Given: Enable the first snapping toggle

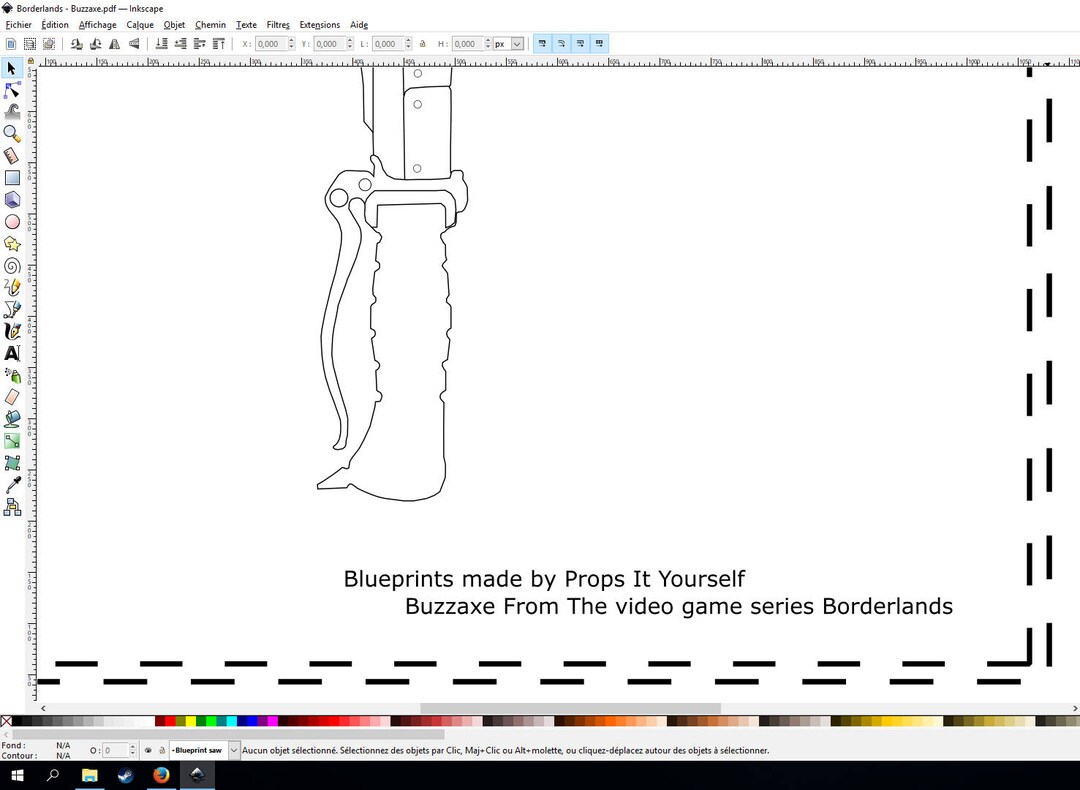Looking at the screenshot, I should point(541,43).
